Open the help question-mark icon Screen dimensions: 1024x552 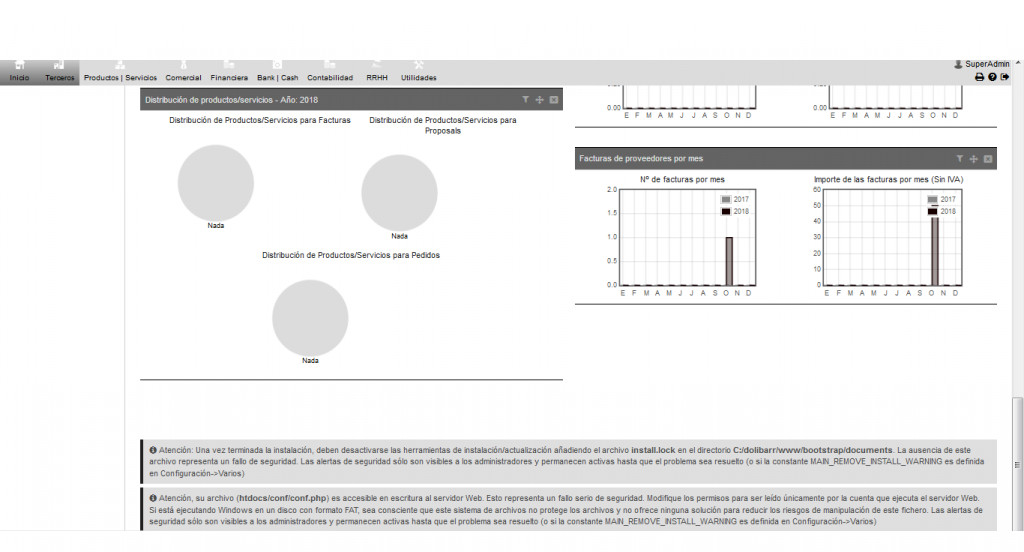click(992, 77)
